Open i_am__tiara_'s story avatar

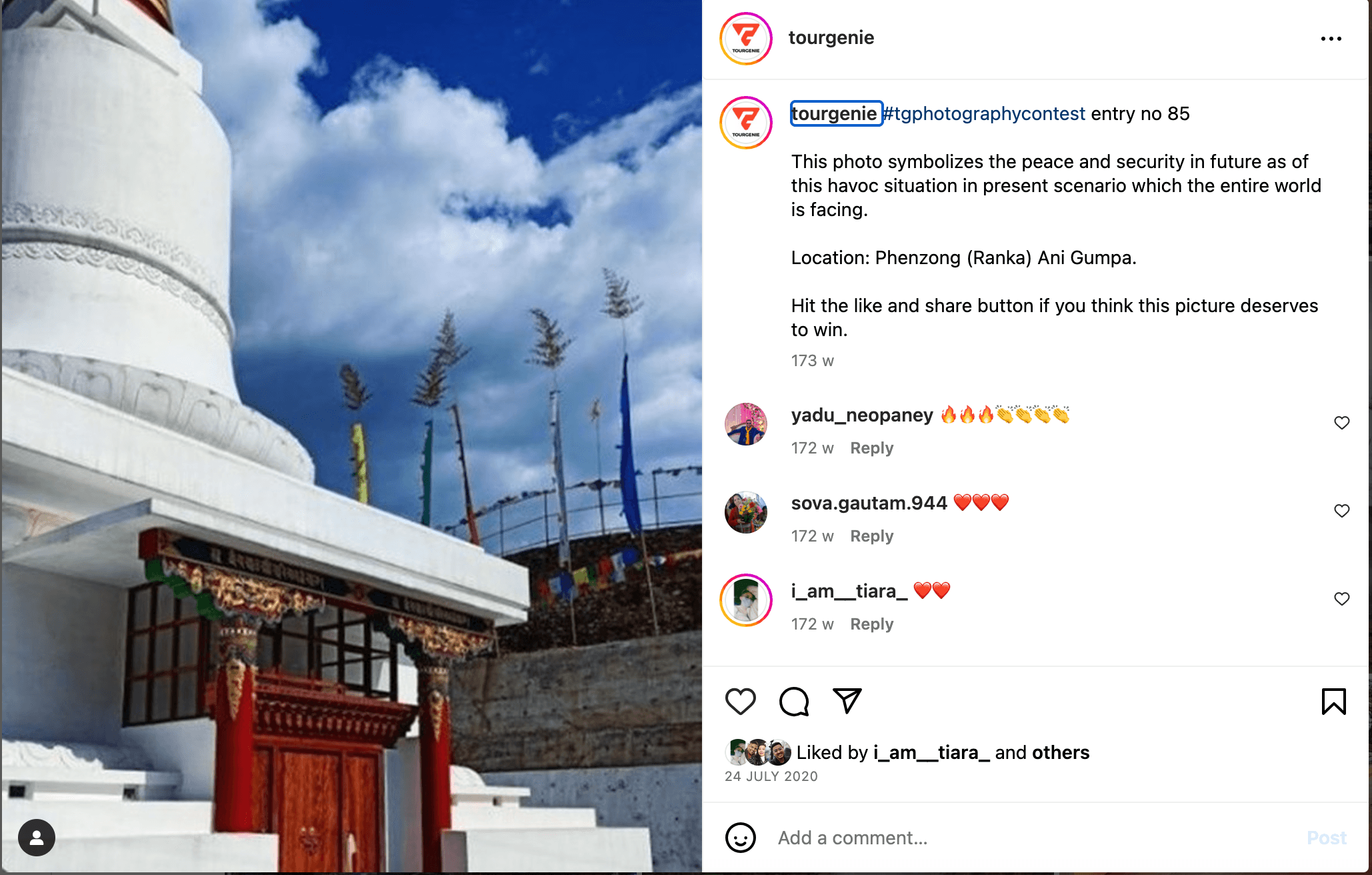746,600
